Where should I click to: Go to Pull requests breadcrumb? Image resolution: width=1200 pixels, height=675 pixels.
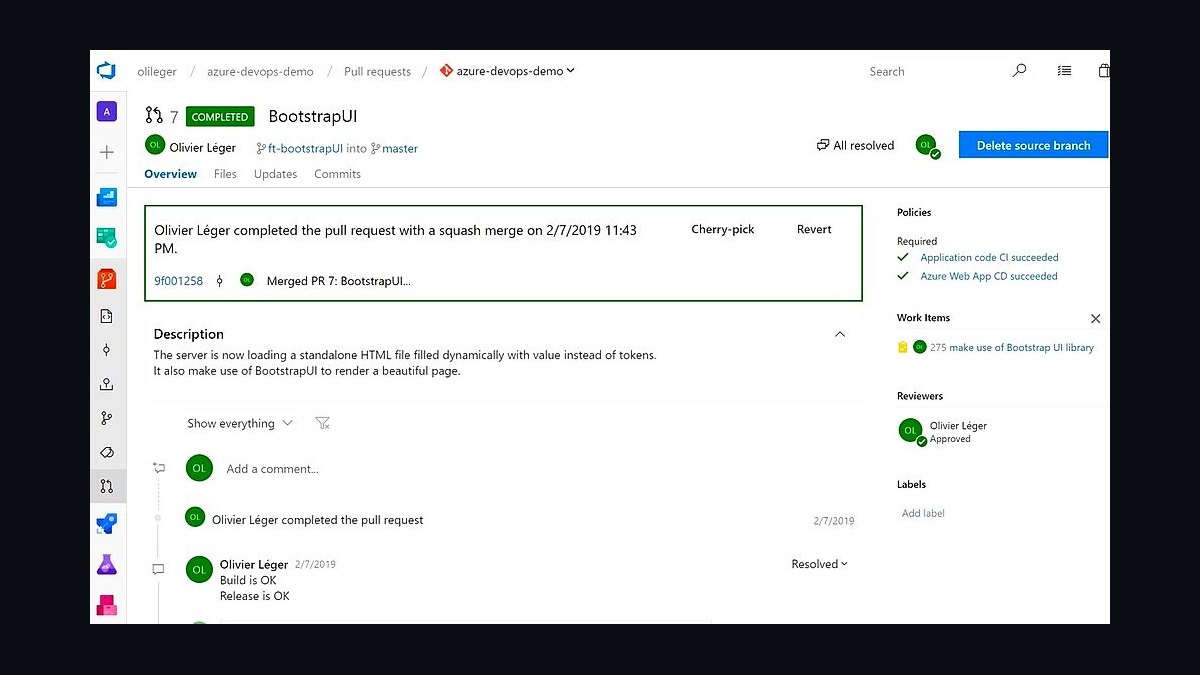coord(377,72)
